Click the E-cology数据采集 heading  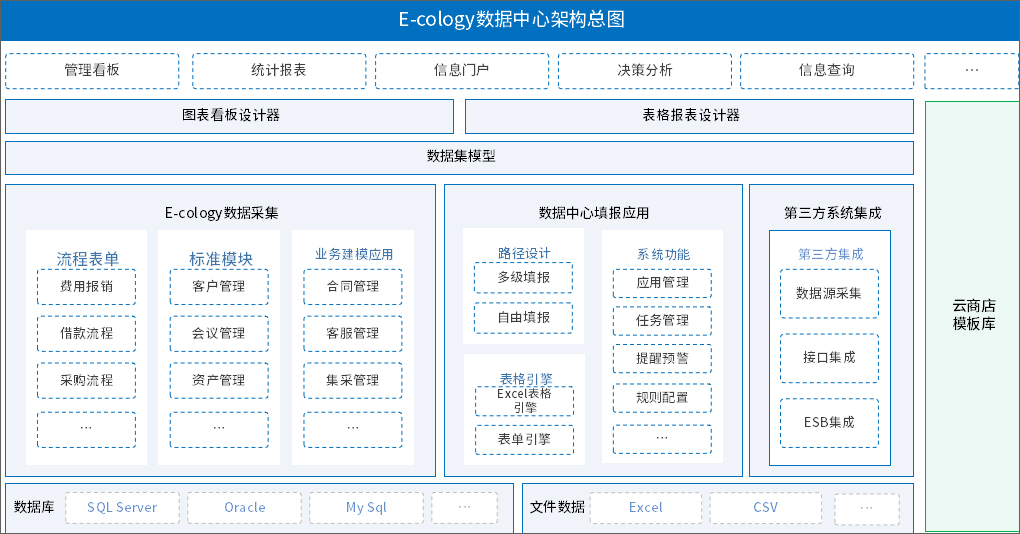coord(221,213)
